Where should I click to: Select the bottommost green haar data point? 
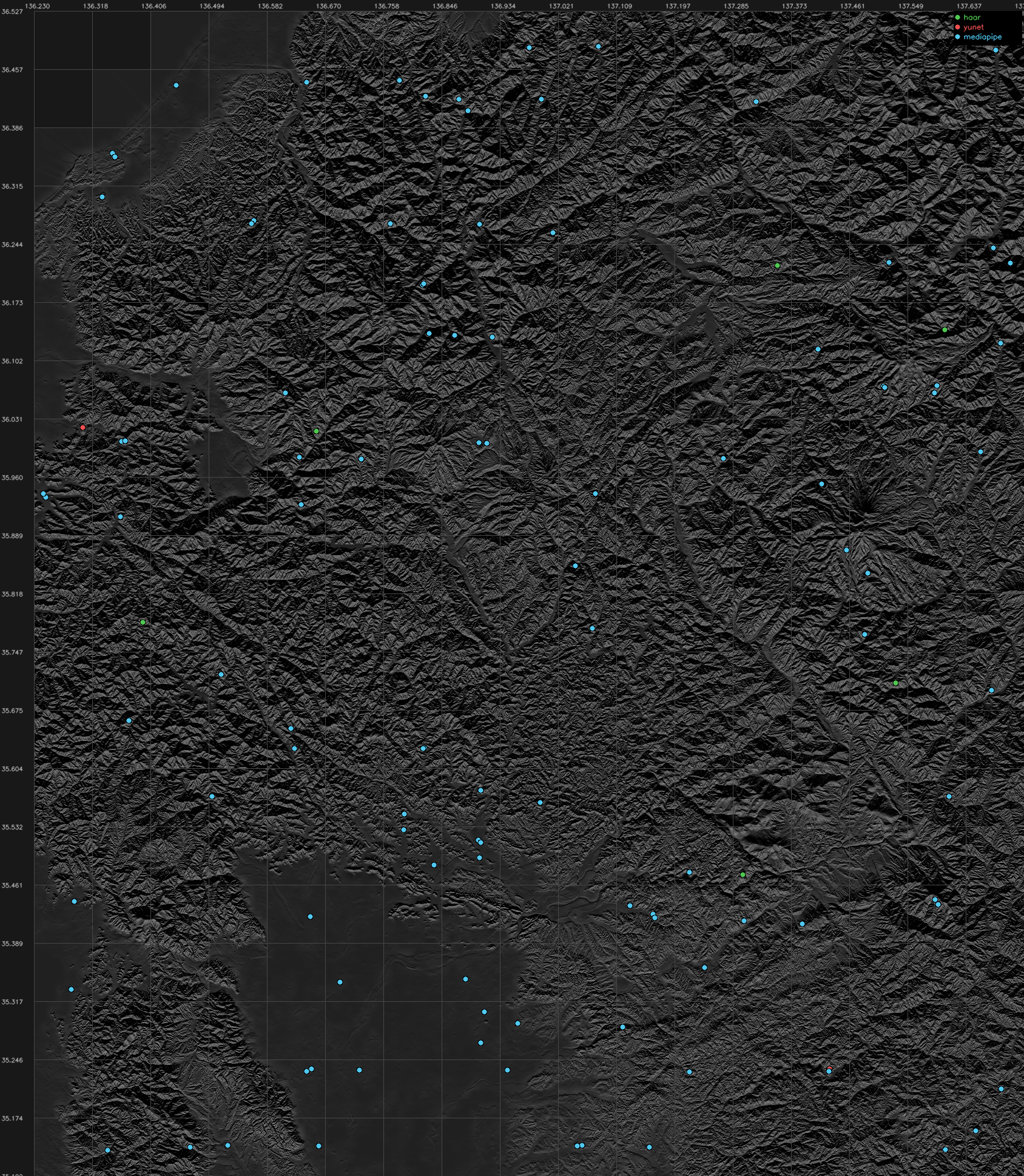pos(743,875)
